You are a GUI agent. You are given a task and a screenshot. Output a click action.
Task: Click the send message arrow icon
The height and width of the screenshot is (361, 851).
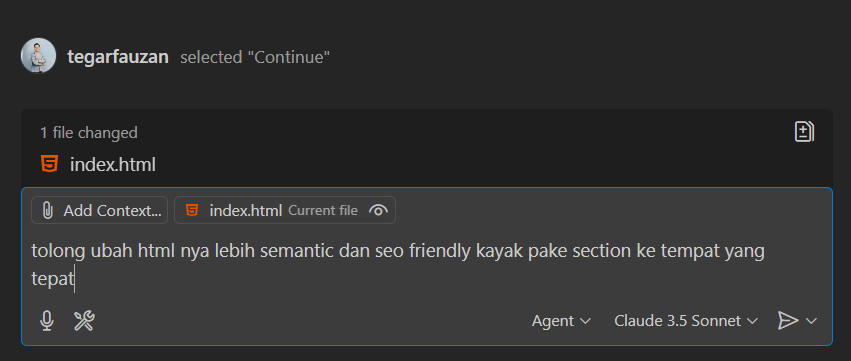(x=788, y=321)
